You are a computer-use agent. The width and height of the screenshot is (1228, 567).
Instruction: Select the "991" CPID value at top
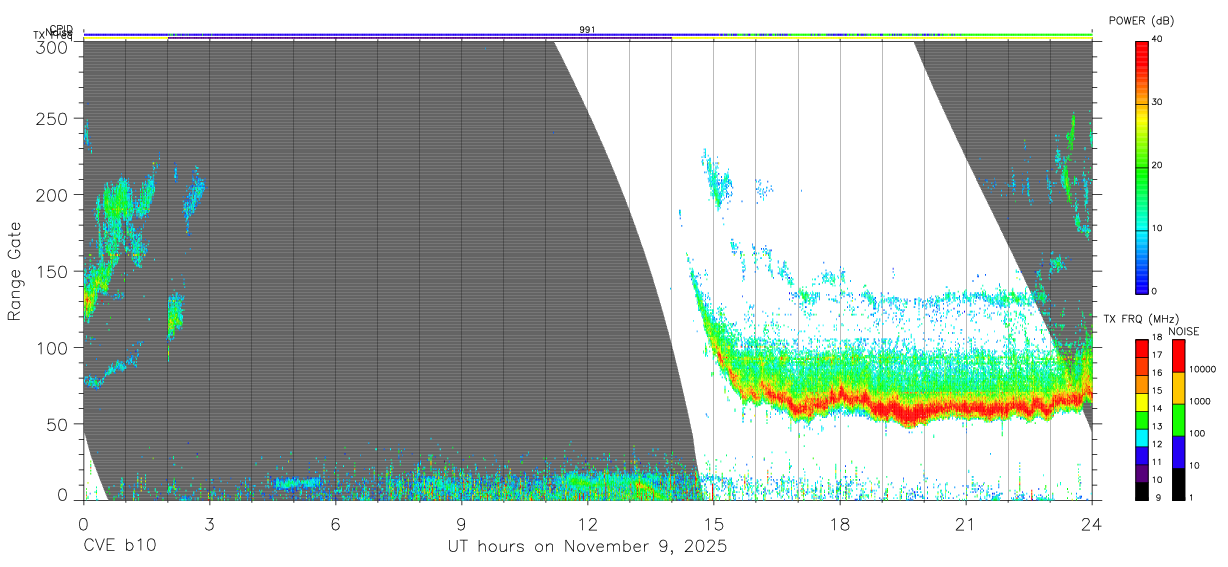click(587, 30)
